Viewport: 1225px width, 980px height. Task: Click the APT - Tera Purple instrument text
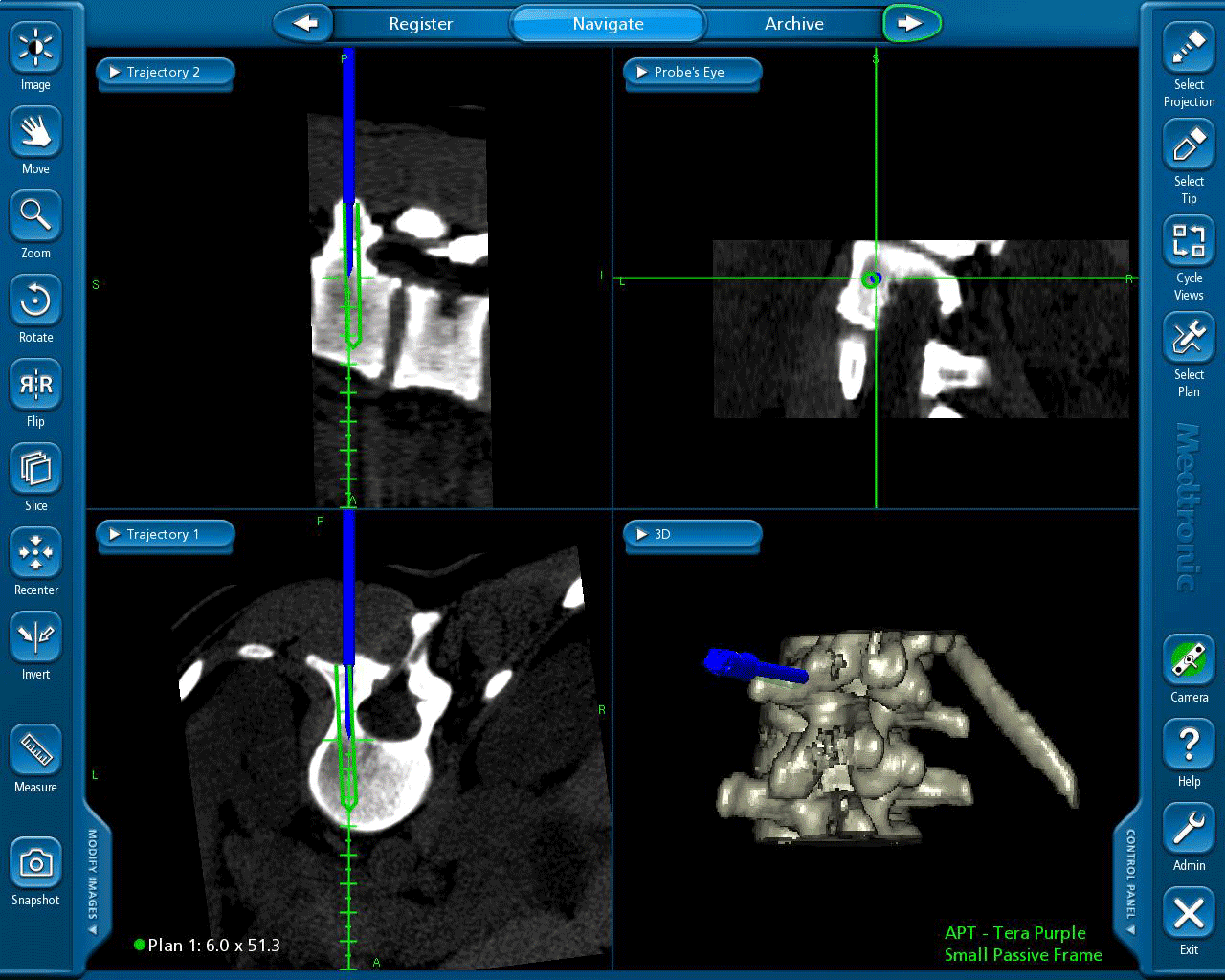tap(1015, 933)
